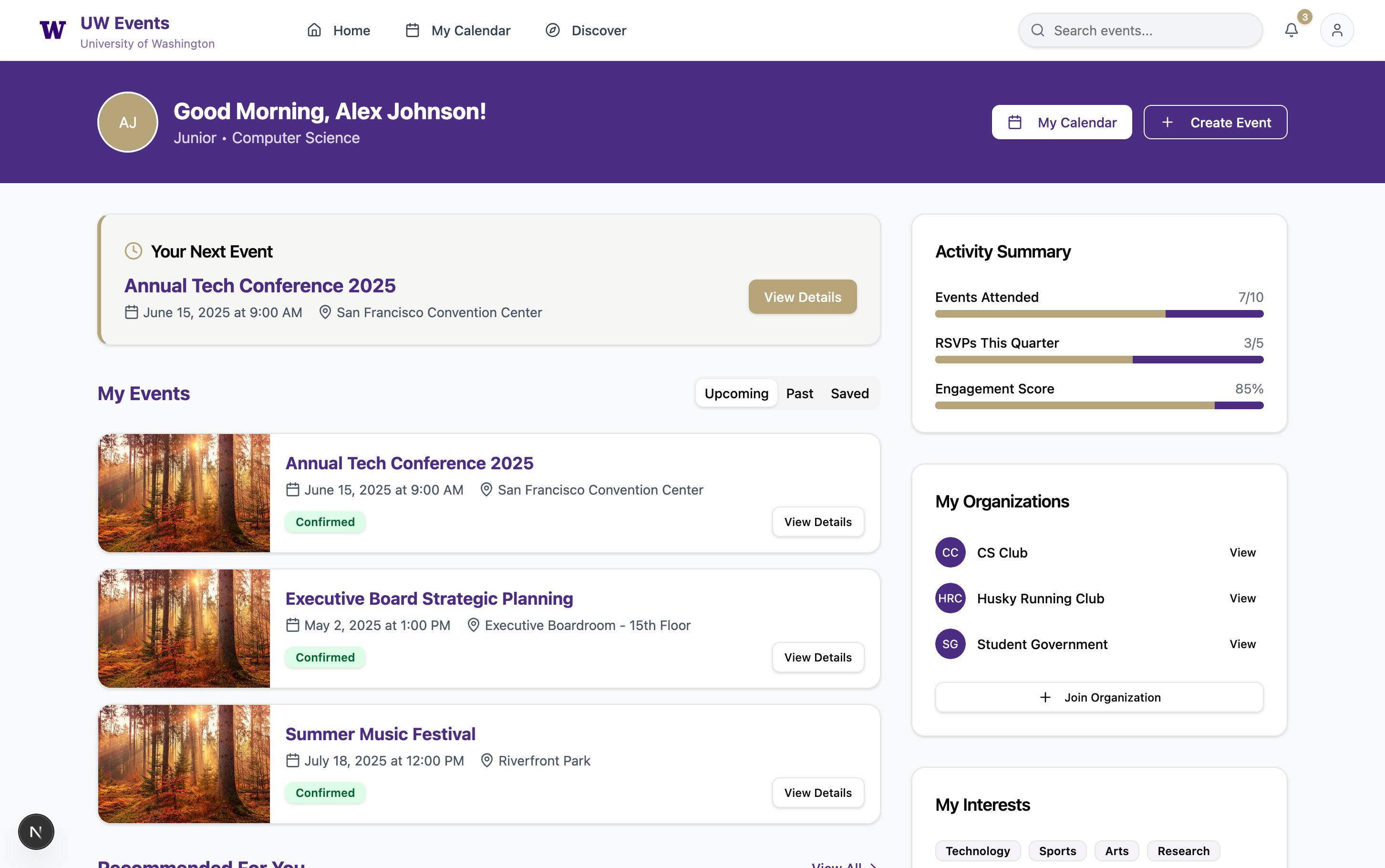Viewport: 1385px width, 868px height.
Task: Click the Summer Music Festival thumbnail image
Action: tap(184, 764)
